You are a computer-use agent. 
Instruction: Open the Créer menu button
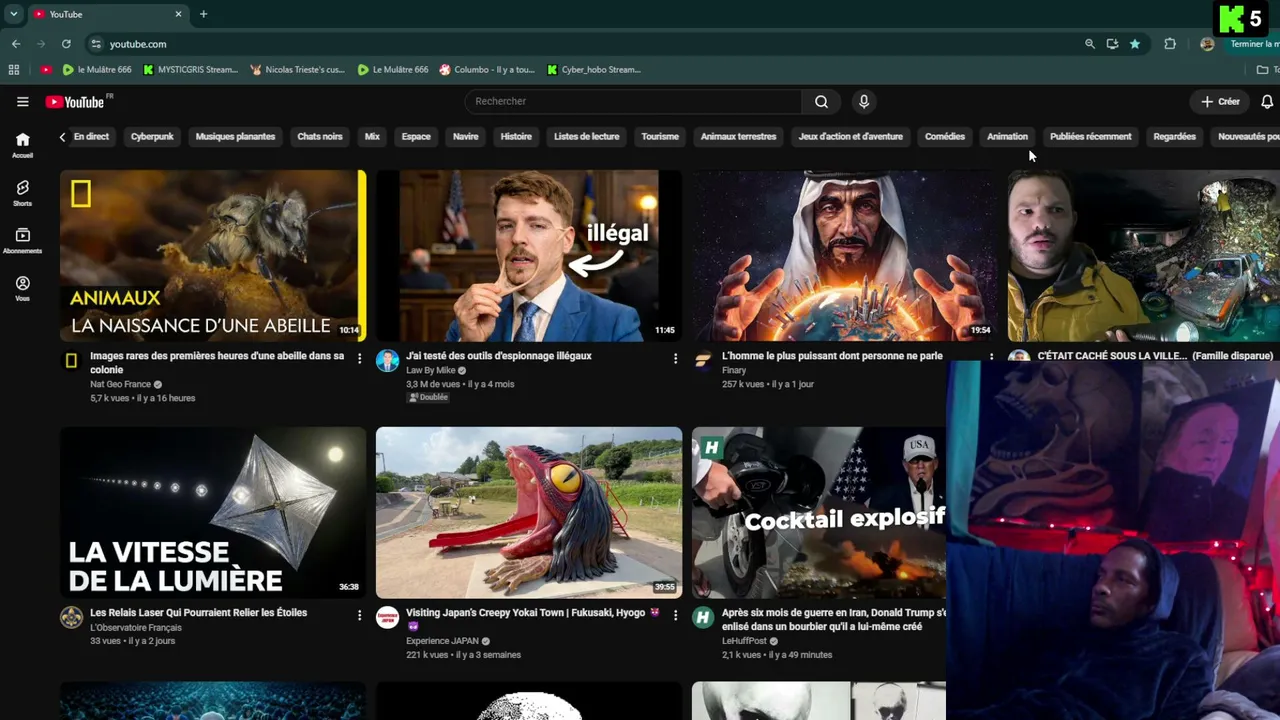[1221, 101]
